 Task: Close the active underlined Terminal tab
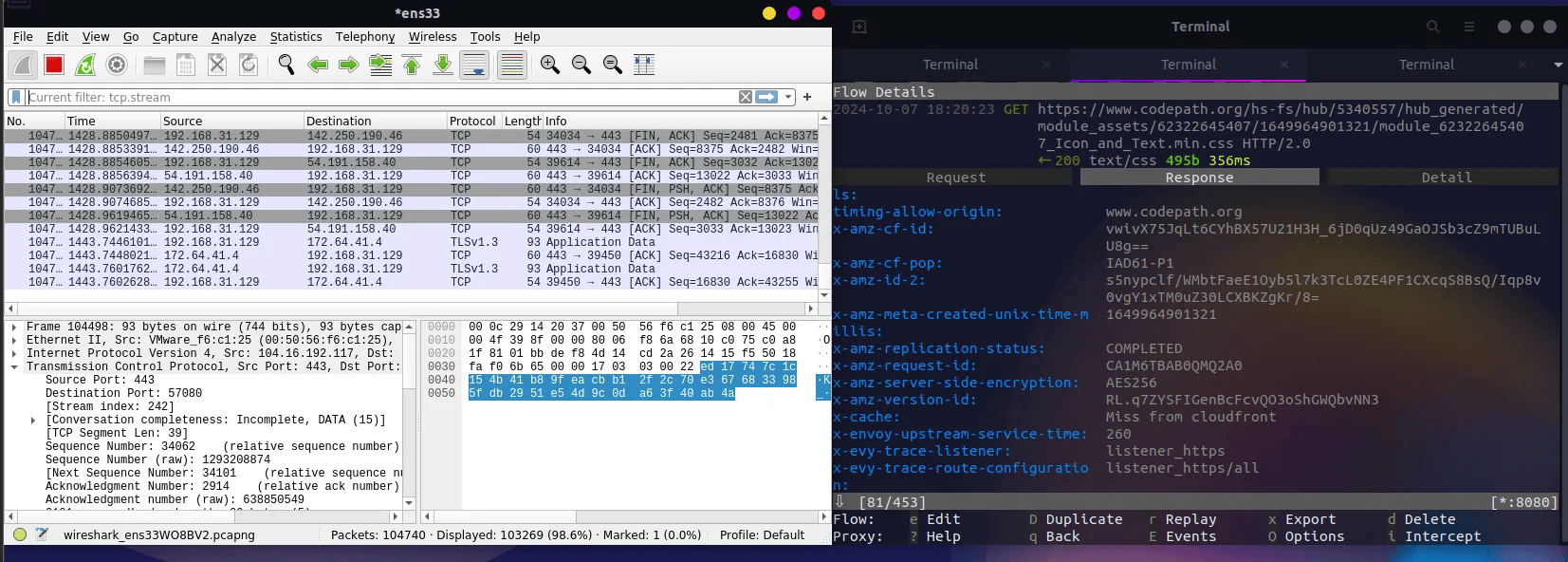(1284, 65)
